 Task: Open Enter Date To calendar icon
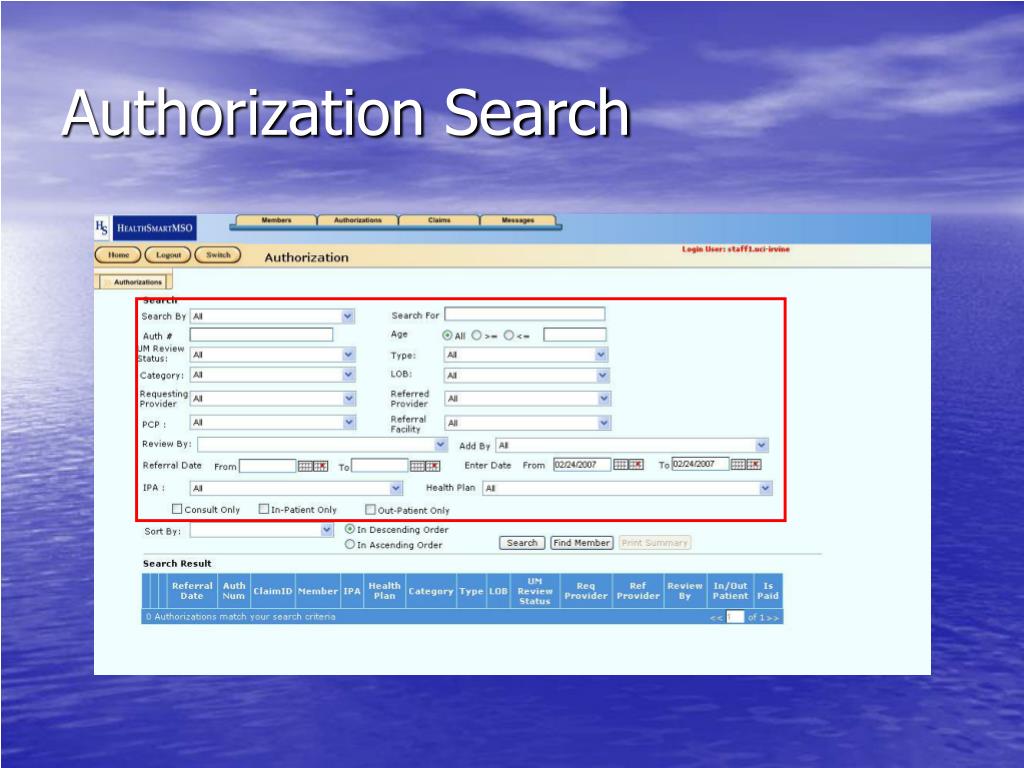738,464
